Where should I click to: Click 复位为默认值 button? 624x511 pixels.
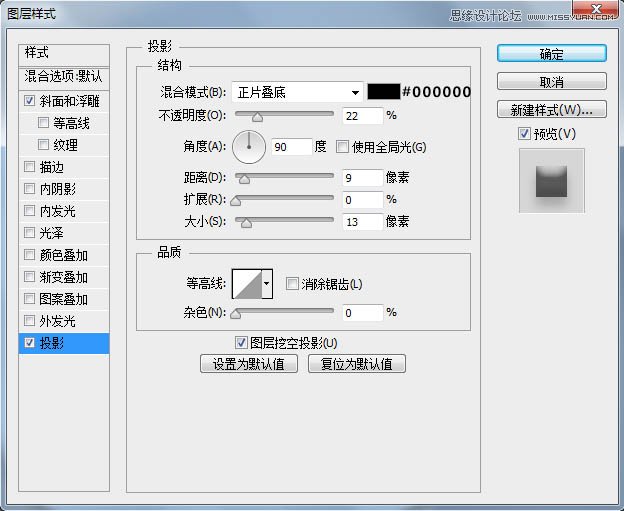click(x=357, y=364)
